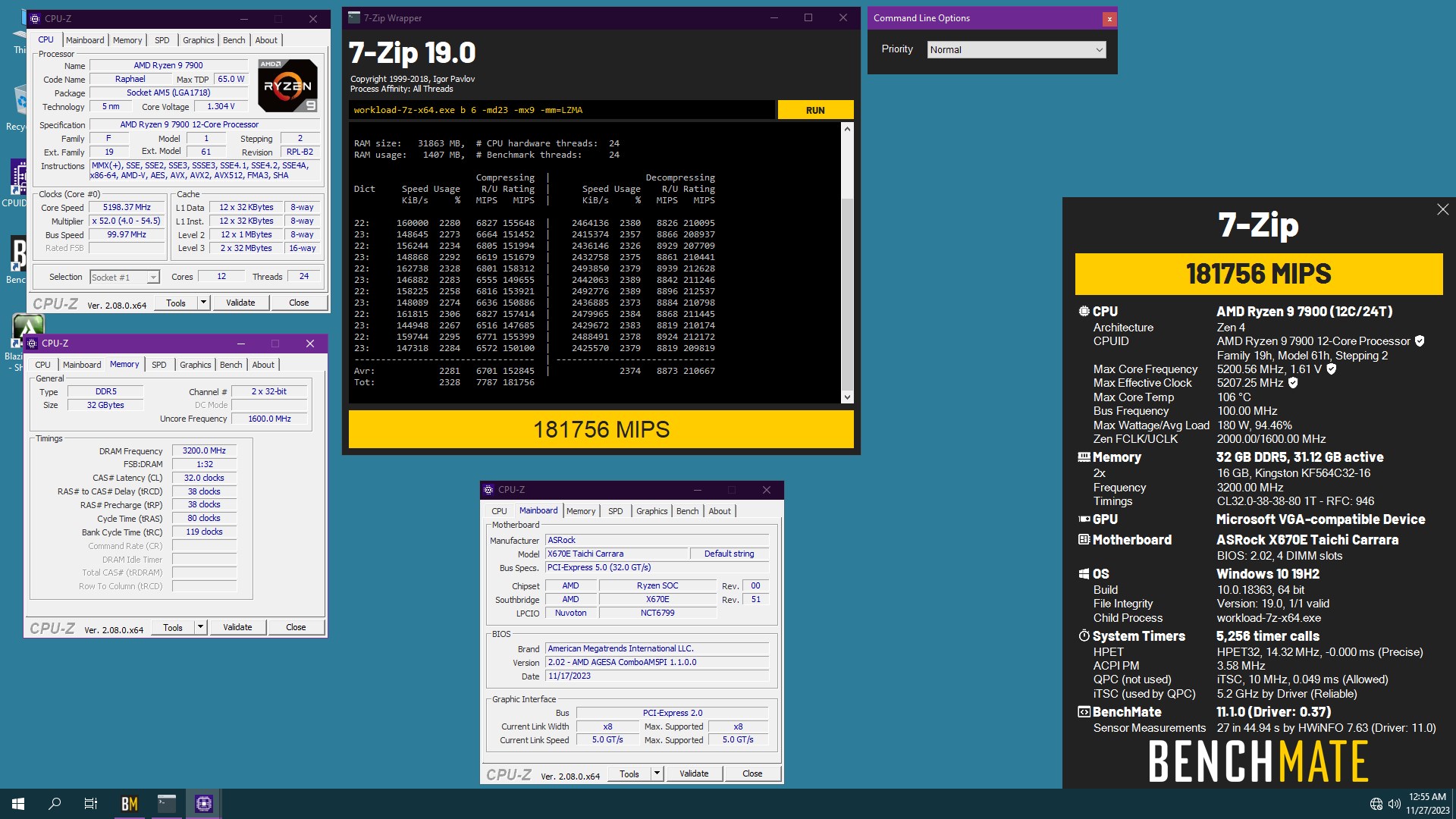Click the System Timers clock icon
Image resolution: width=1456 pixels, height=819 pixels.
1084,636
